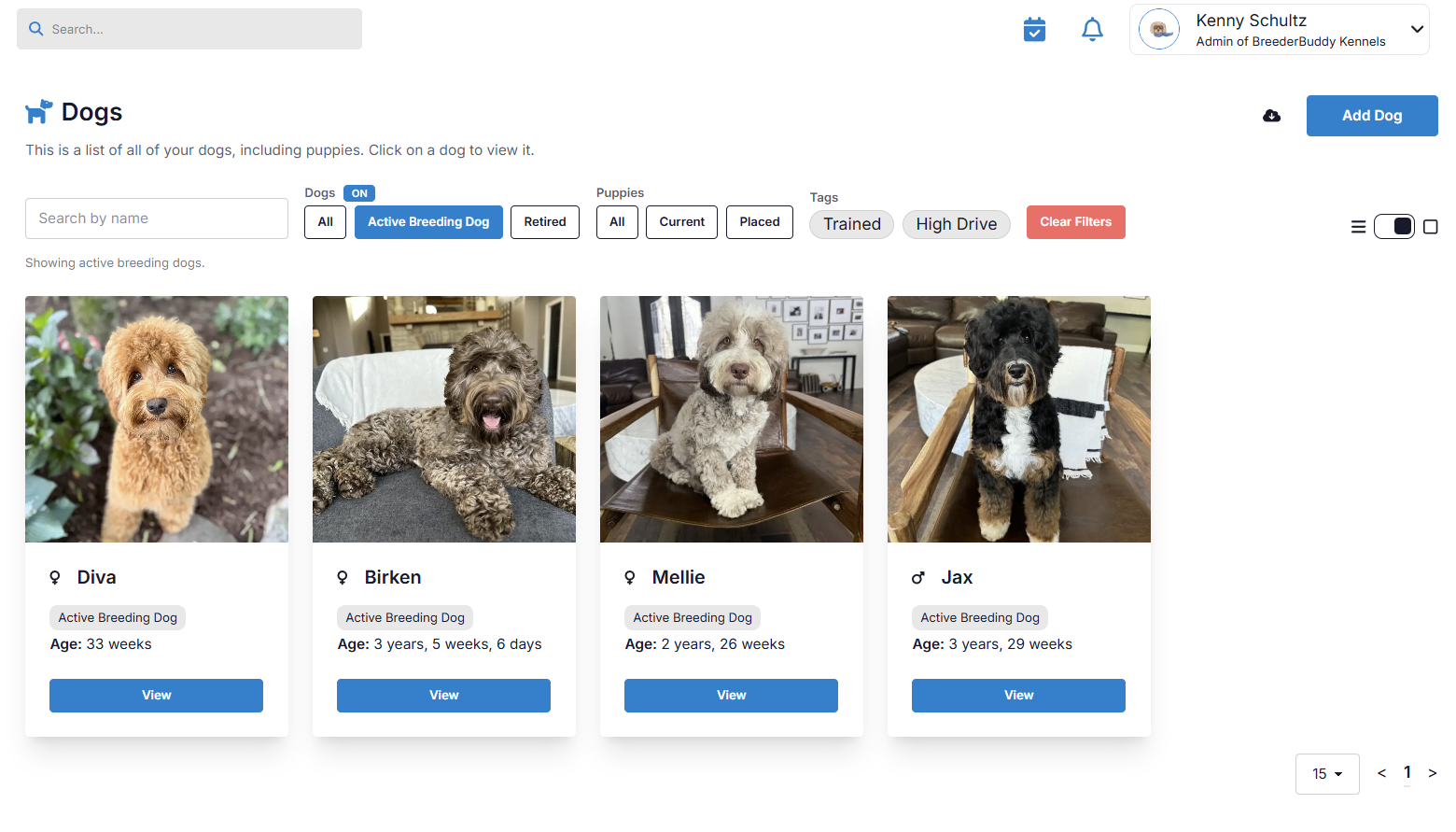Select Active Breeding Dog filter
Screen dimensions: 1456x832
click(x=428, y=222)
